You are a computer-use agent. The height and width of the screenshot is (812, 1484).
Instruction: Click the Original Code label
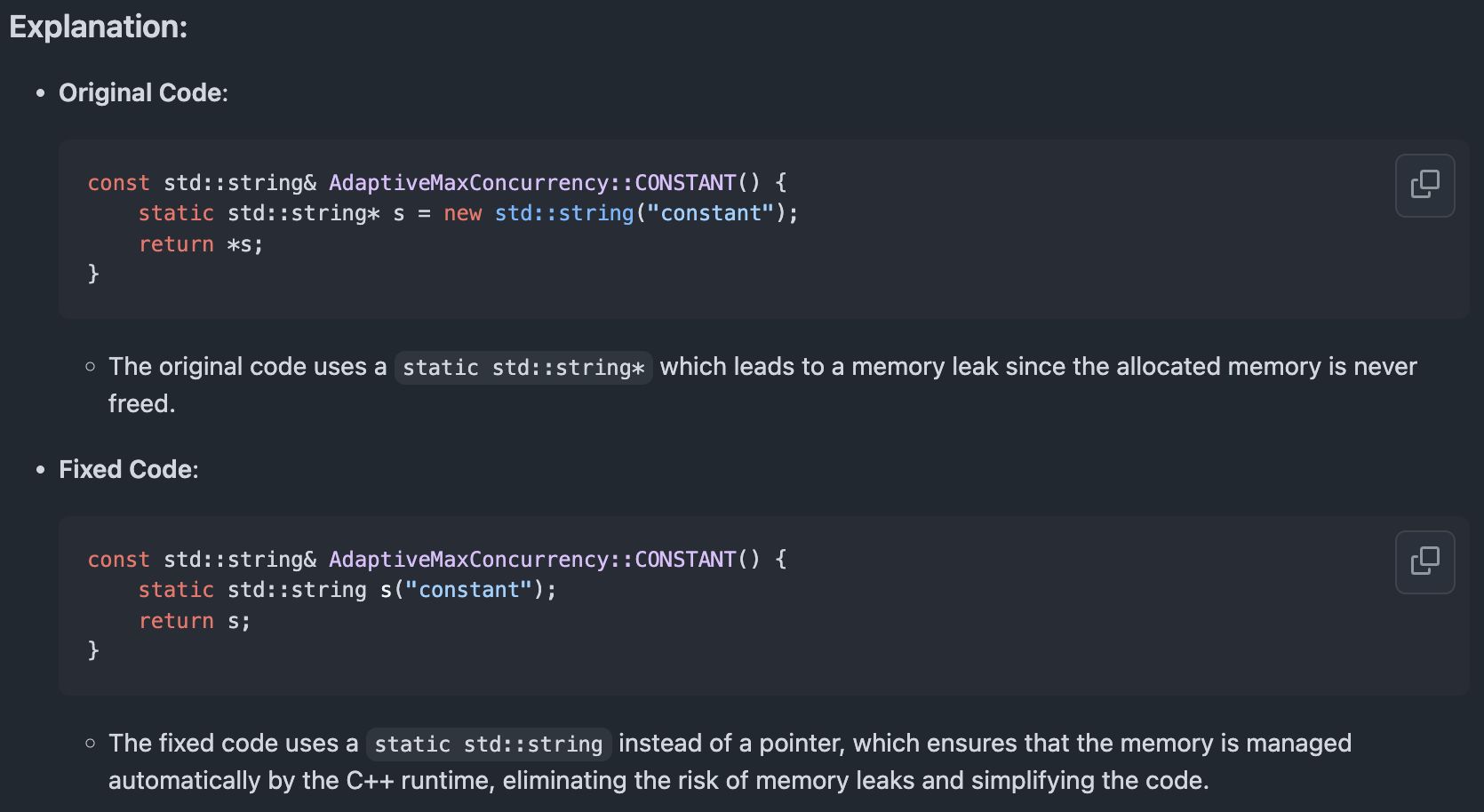pos(143,92)
